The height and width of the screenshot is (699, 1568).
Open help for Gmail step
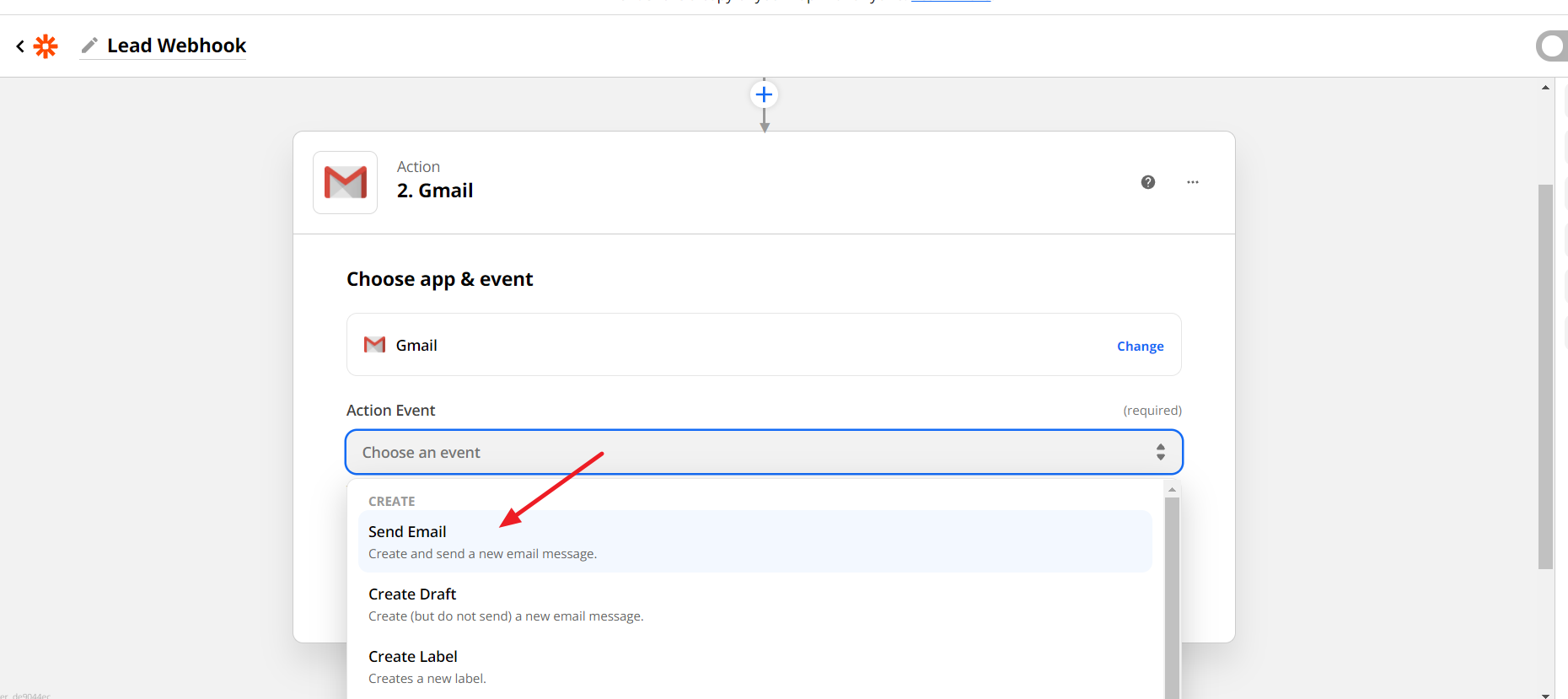point(1148,182)
